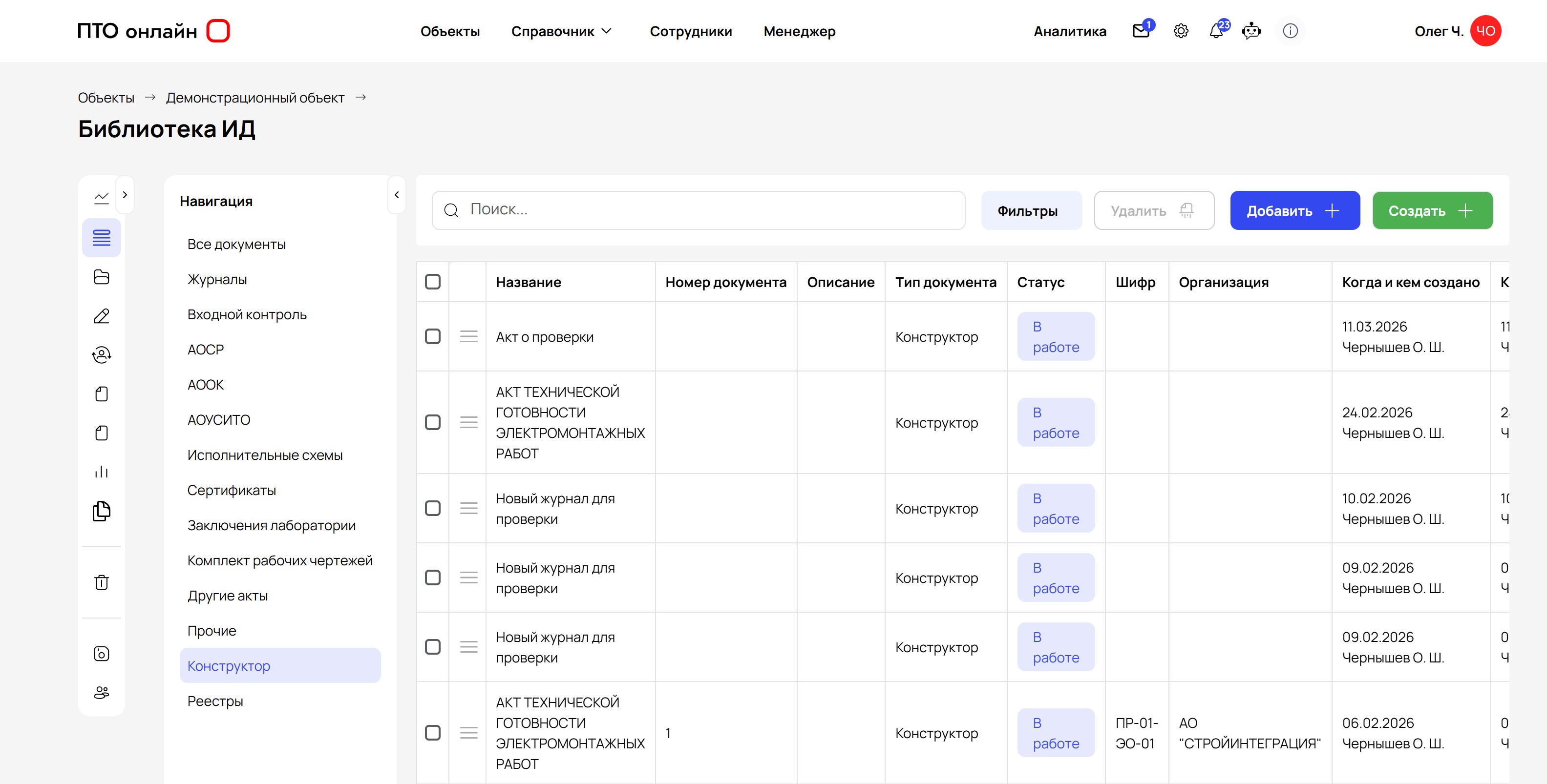This screenshot has width=1547, height=784.
Task: Expand the Справочник dropdown menu
Action: (561, 31)
